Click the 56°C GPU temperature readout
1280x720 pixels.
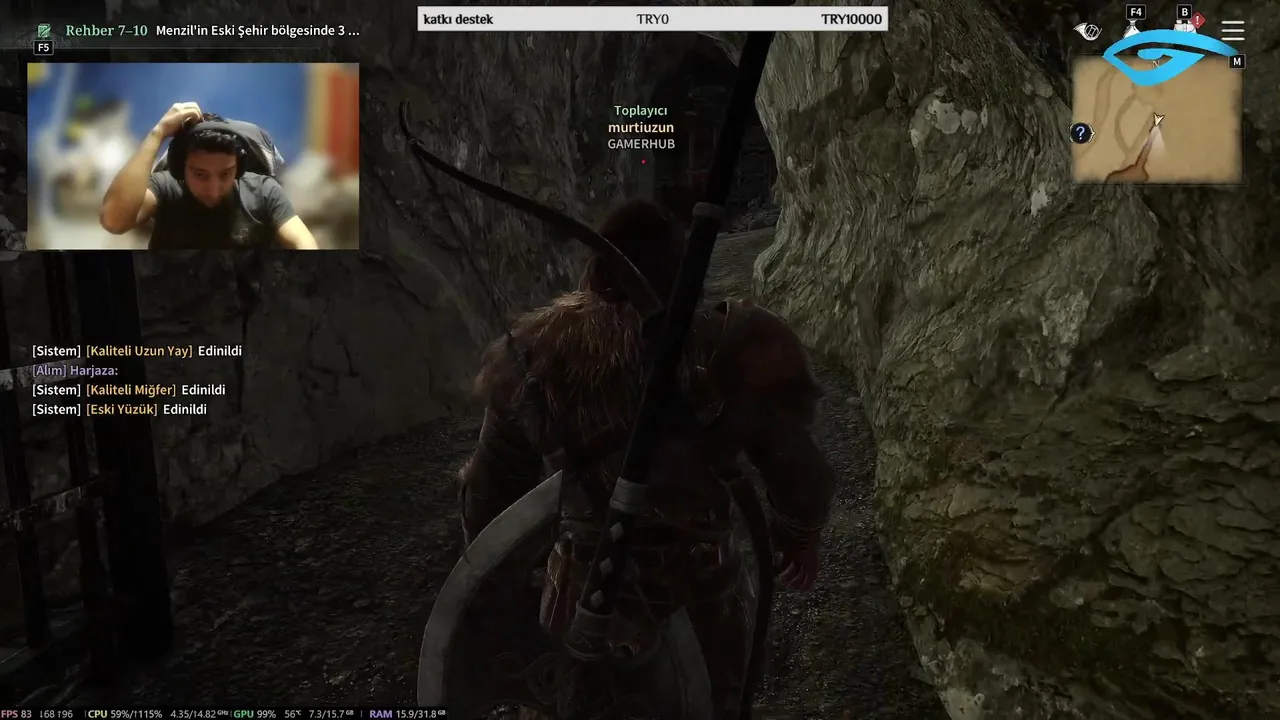tap(292, 714)
